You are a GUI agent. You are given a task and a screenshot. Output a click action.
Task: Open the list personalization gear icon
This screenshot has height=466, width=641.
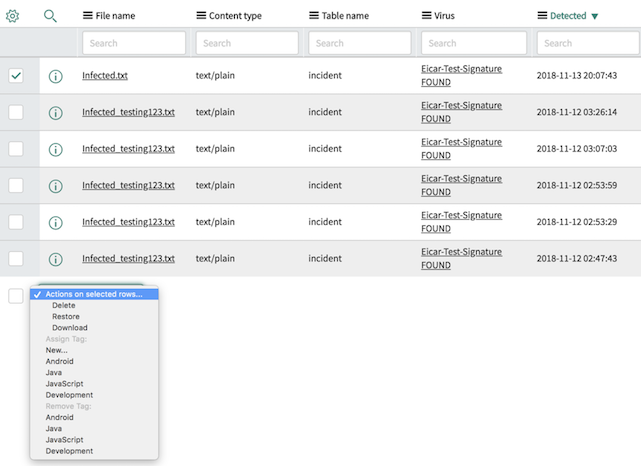click(x=13, y=16)
